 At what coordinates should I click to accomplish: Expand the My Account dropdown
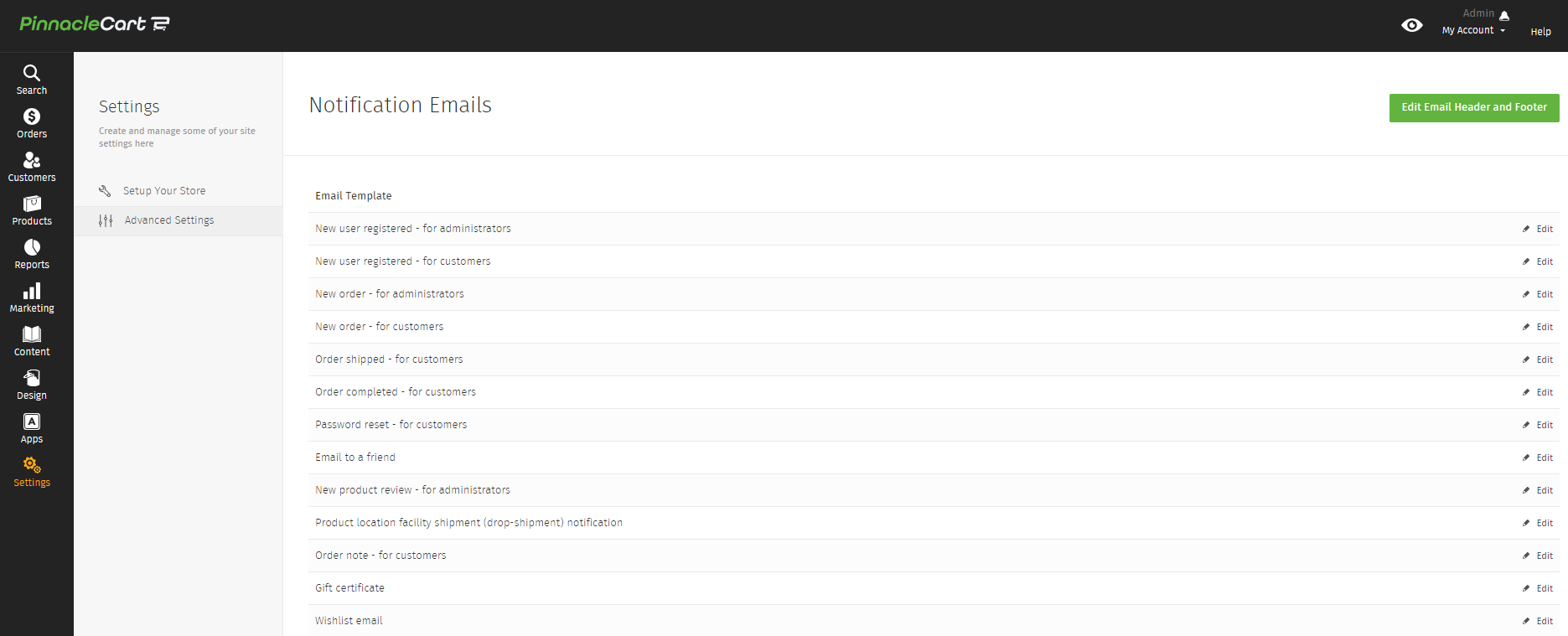coord(1473,30)
